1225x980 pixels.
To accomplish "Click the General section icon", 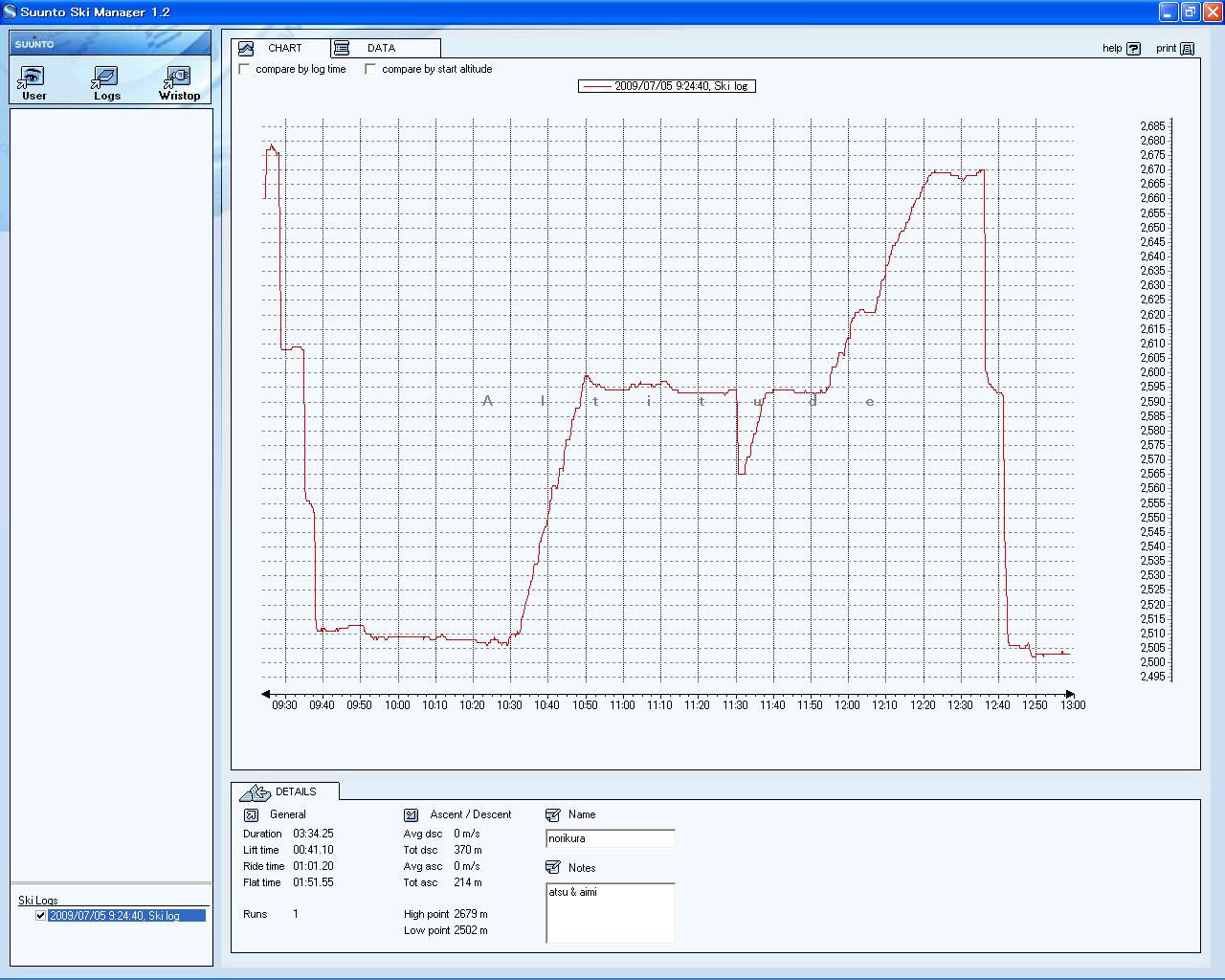I will point(252,815).
